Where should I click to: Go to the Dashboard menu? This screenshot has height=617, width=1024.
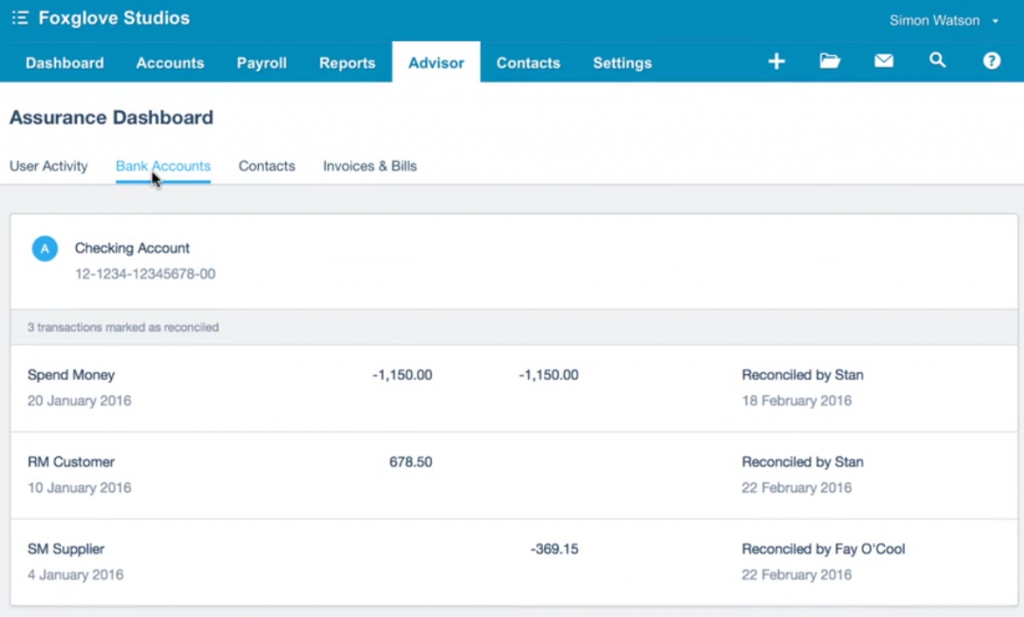click(64, 62)
